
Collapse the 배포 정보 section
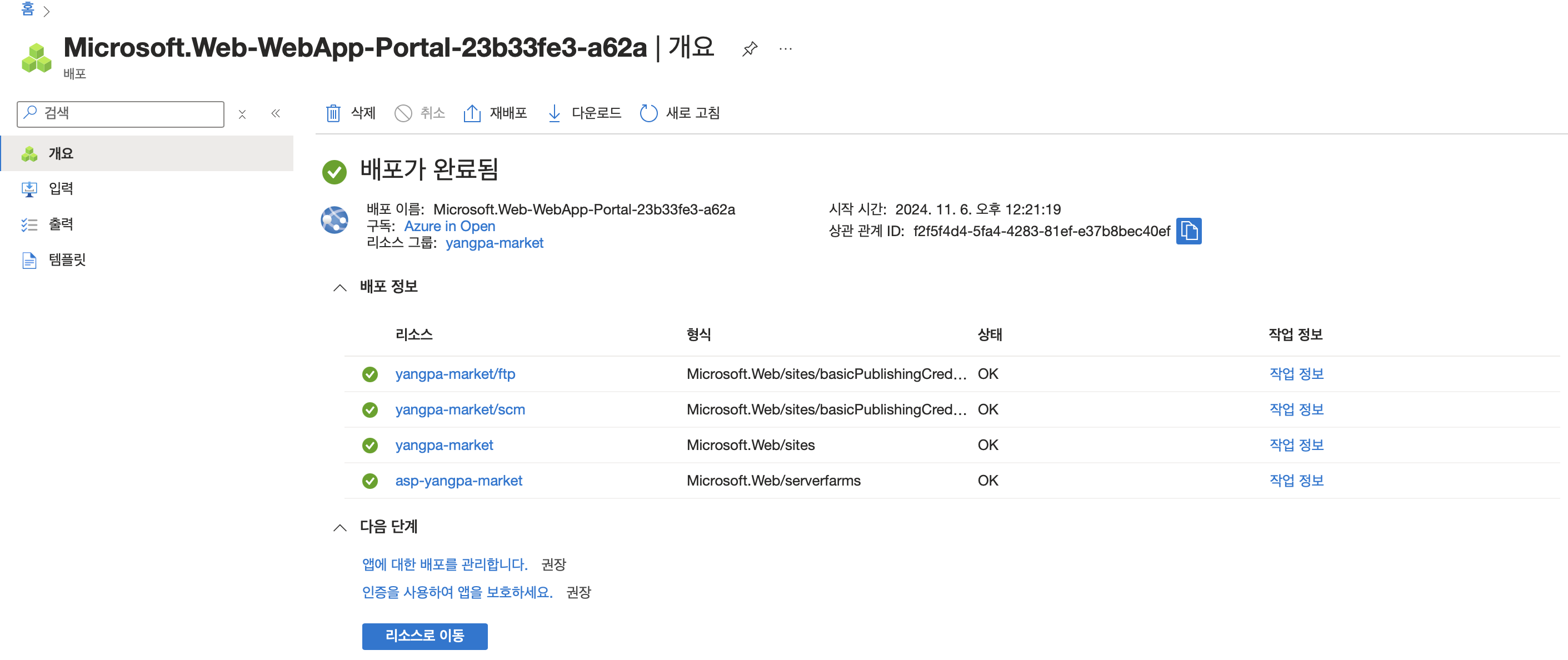[340, 287]
